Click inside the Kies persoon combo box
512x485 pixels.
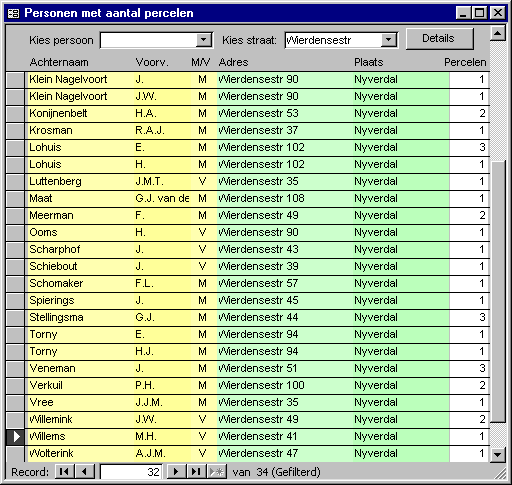pyautogui.click(x=148, y=40)
